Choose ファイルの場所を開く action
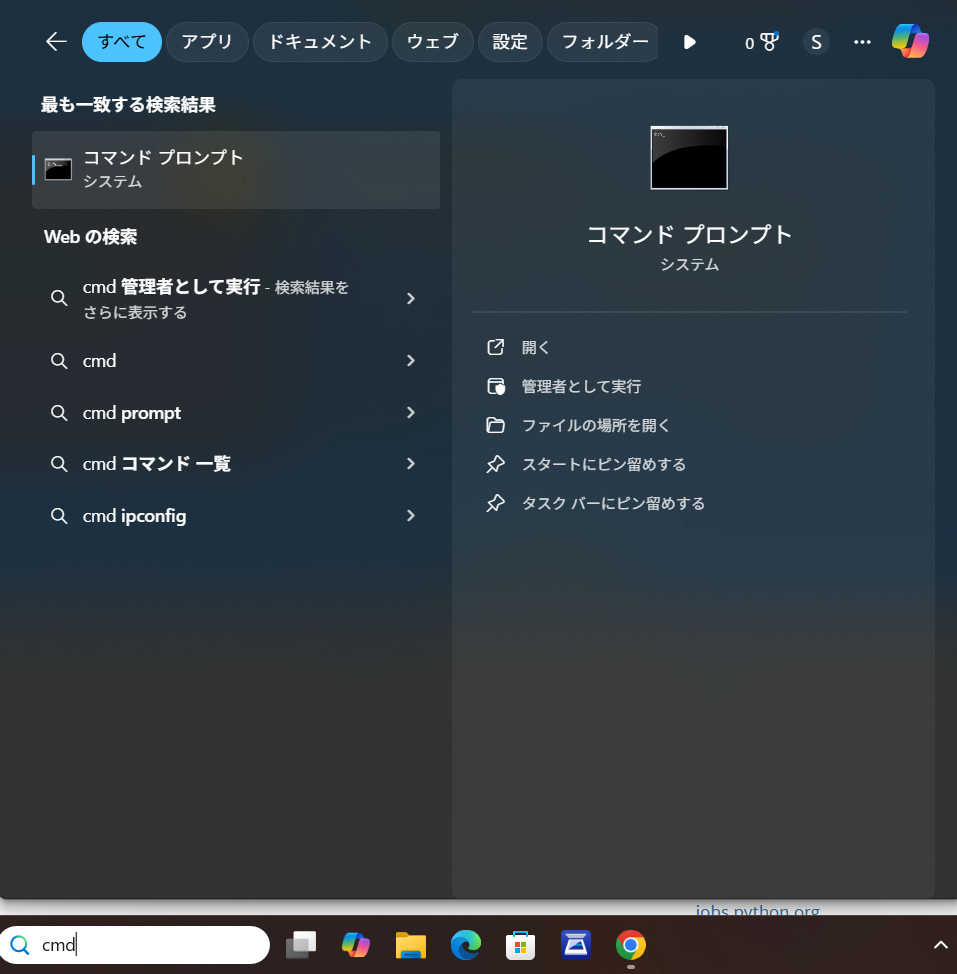 pos(595,425)
